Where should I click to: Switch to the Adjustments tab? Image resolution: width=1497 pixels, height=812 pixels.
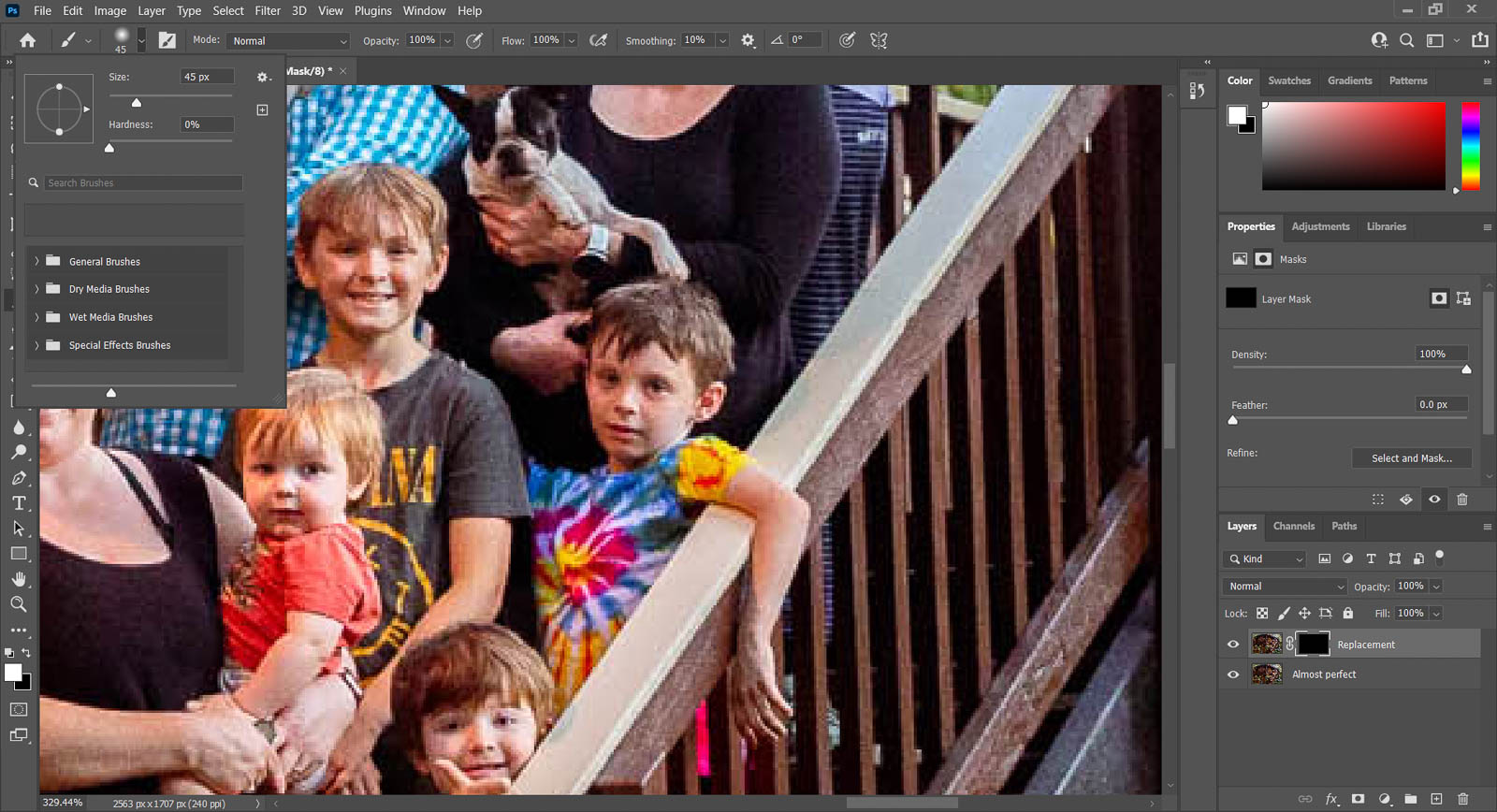(x=1320, y=226)
